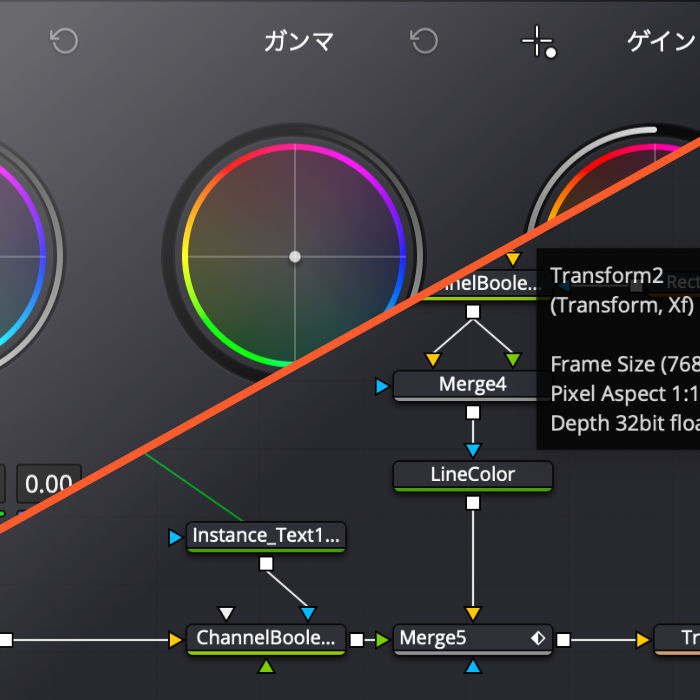Select the Tr... node right of Merge5
This screenshot has height=700, width=700.
677,639
